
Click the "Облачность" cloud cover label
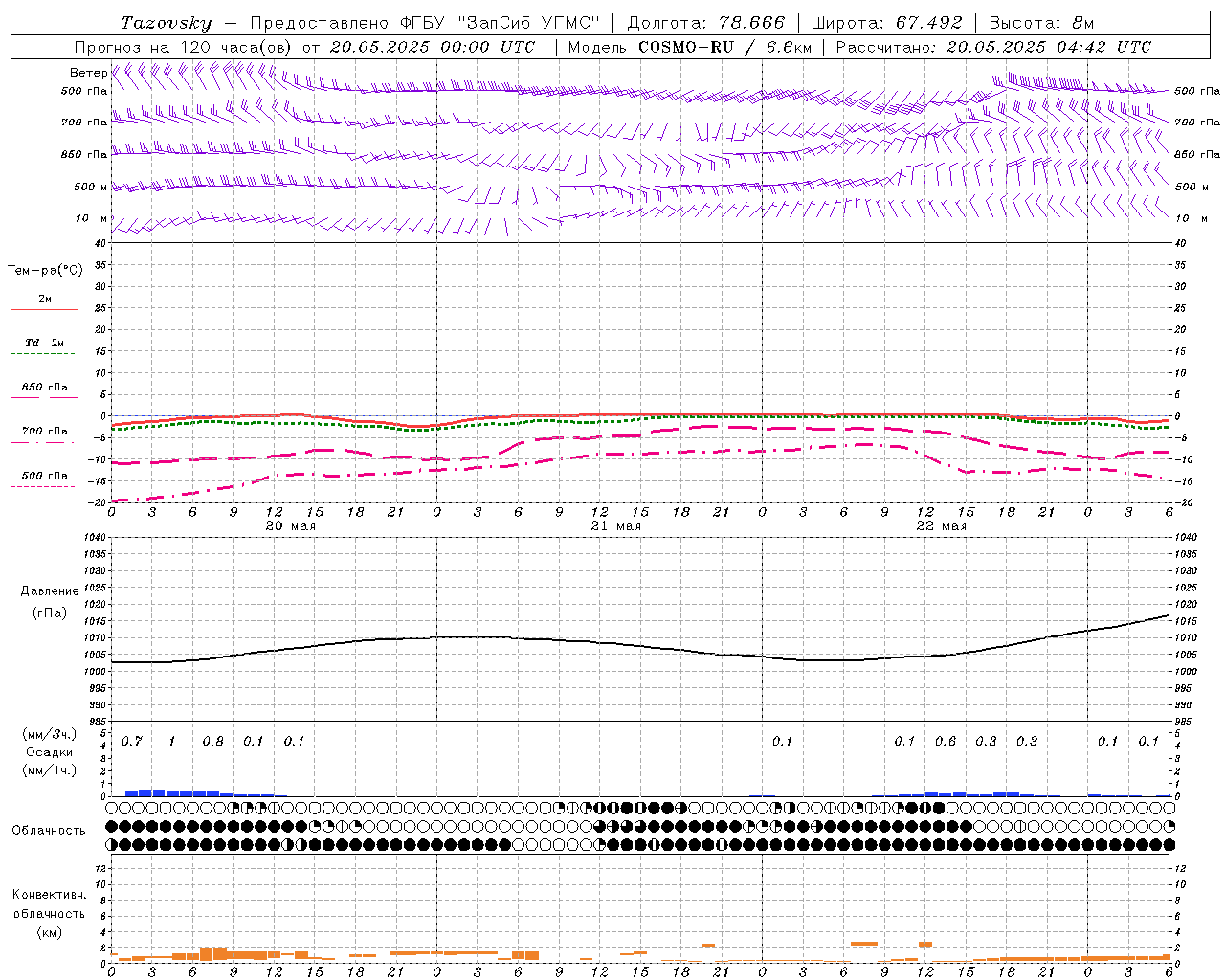49,831
